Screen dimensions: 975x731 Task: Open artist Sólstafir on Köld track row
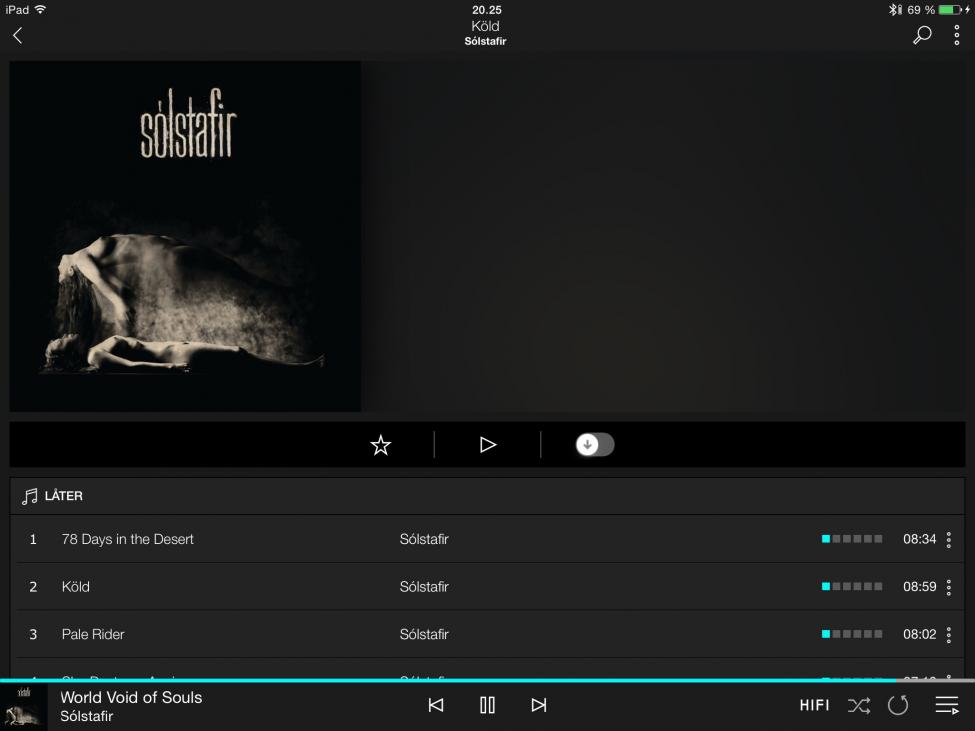[424, 587]
